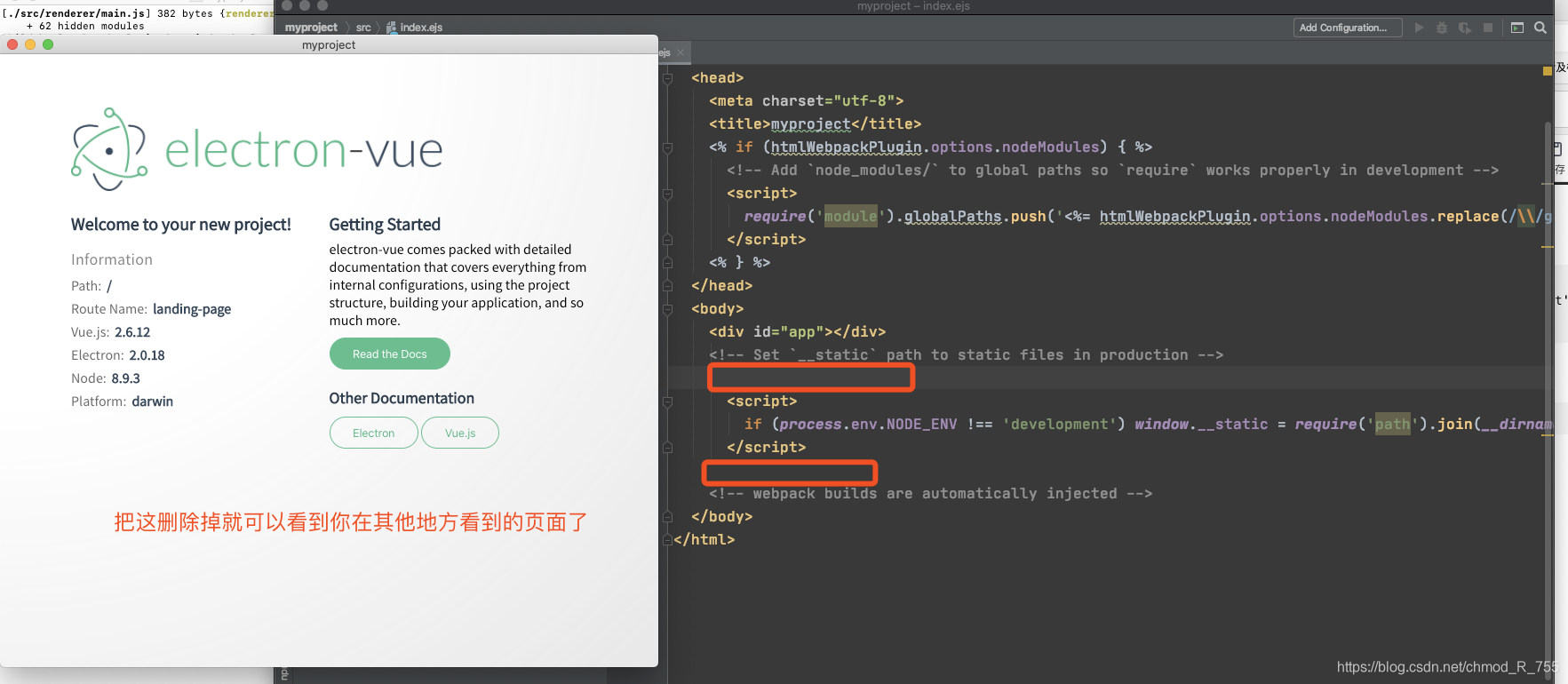Click the 'Path: /' row
This screenshot has width=1568, height=684.
(92, 286)
